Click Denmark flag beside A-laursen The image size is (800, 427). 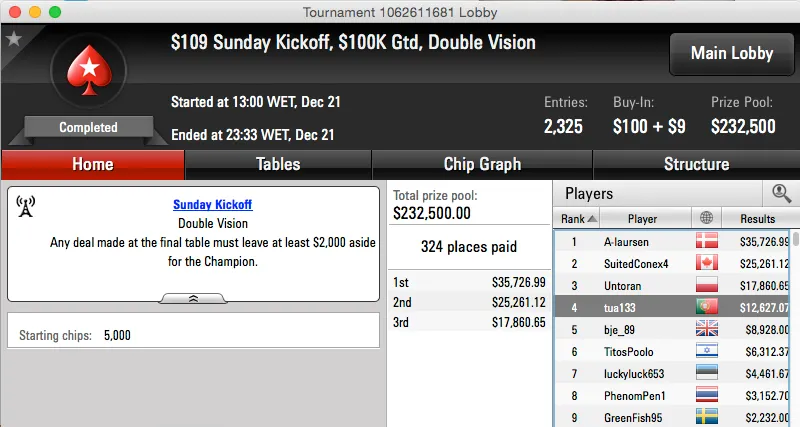click(707, 241)
